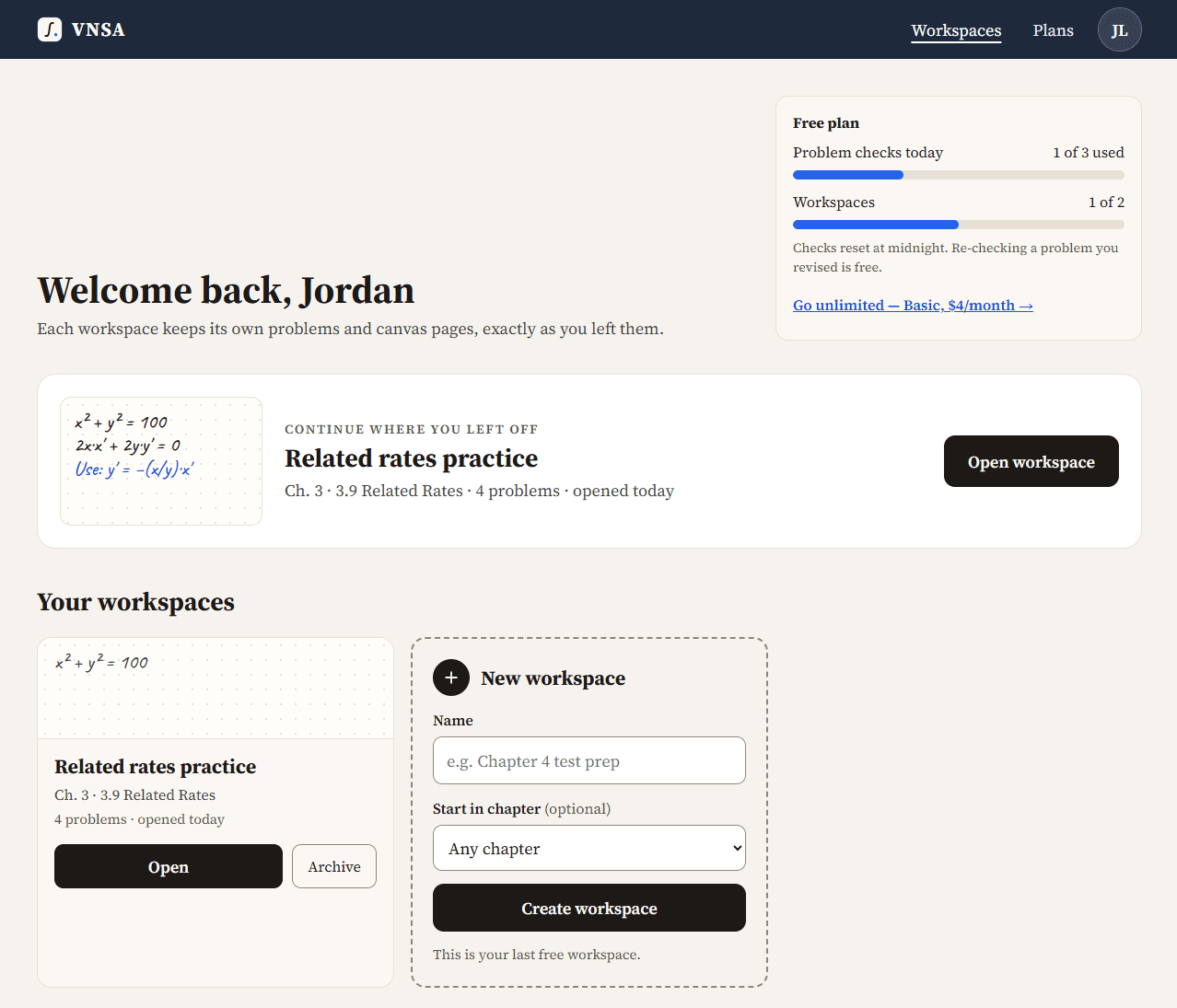Click 'This is your last free workspace.' note
Viewport: 1177px width, 1008px height.
(x=537, y=955)
